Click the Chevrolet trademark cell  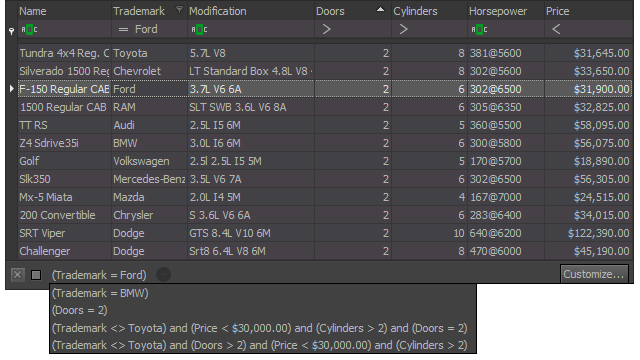point(149,71)
